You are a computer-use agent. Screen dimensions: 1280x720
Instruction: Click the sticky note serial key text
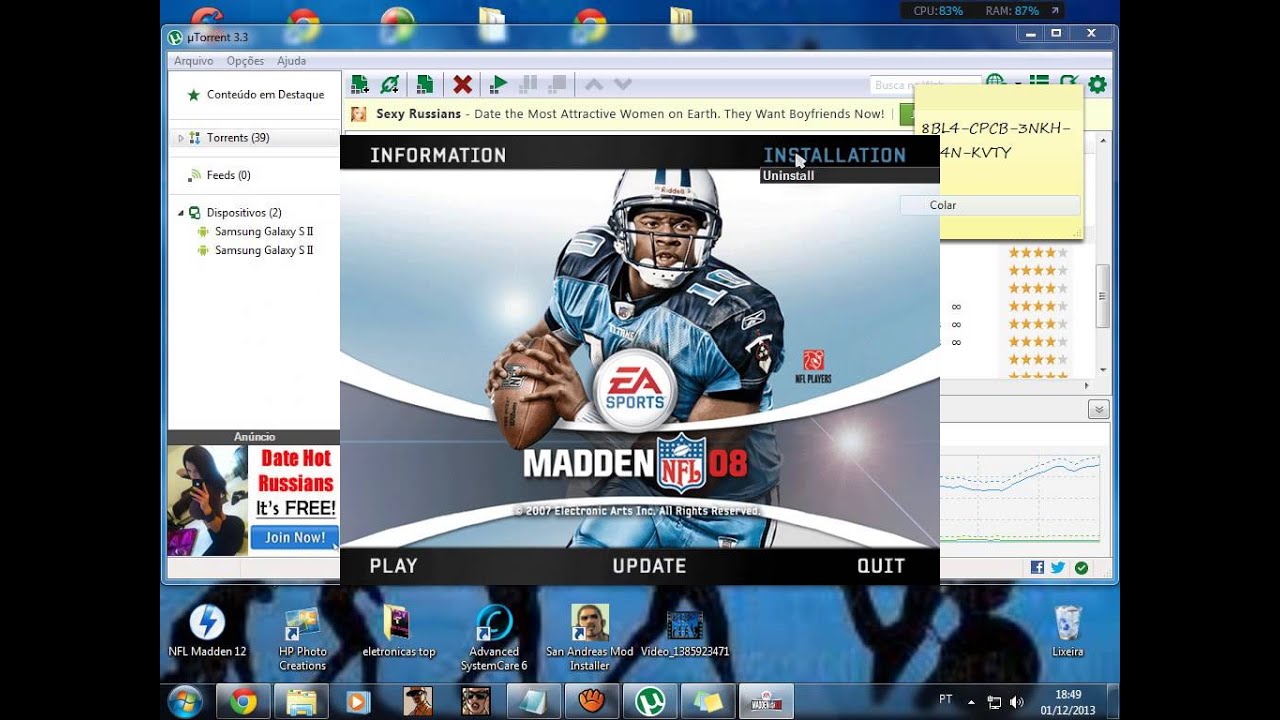(x=995, y=140)
